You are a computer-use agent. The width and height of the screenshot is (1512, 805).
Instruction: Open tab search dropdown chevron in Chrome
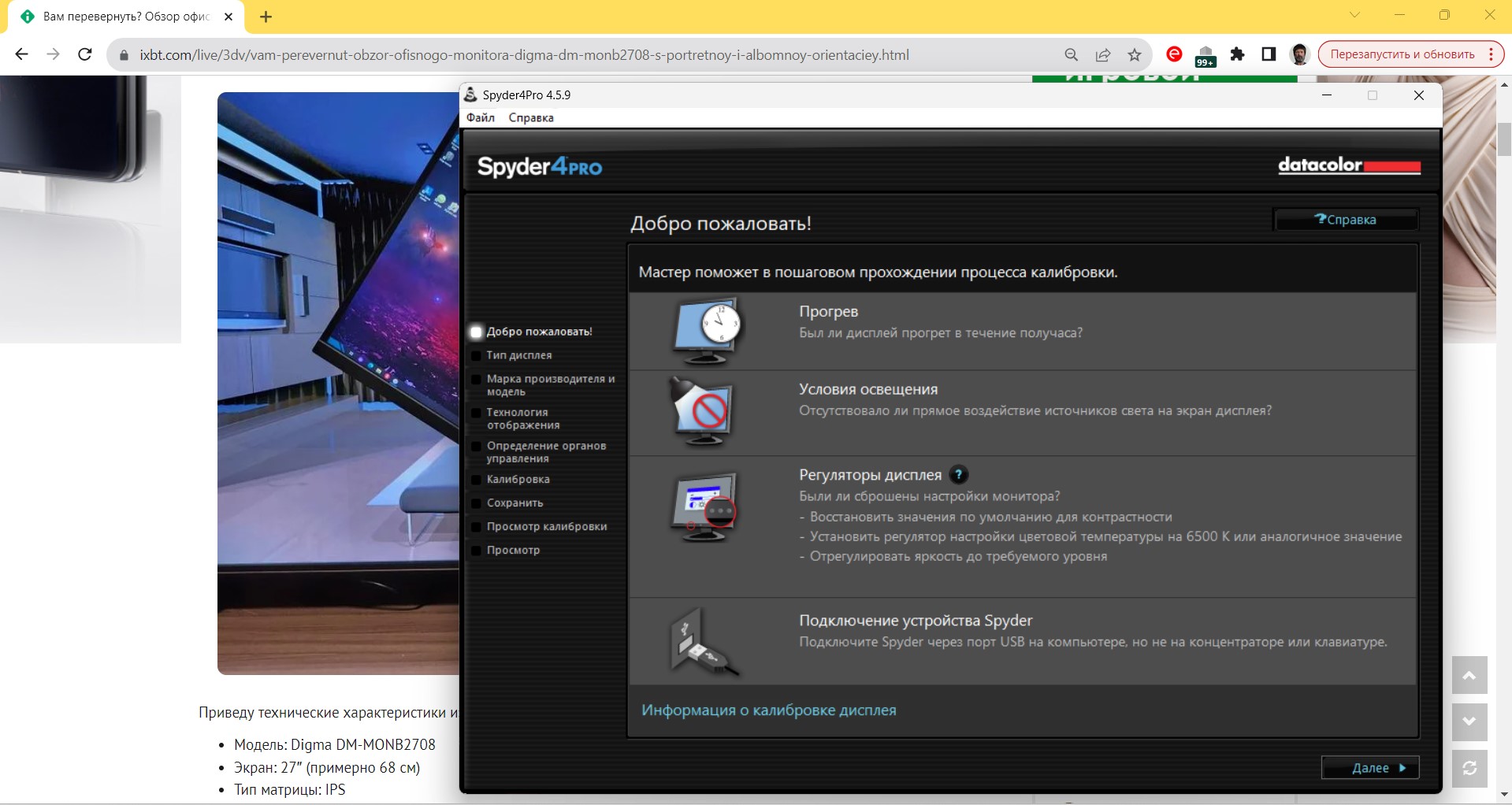1354,15
